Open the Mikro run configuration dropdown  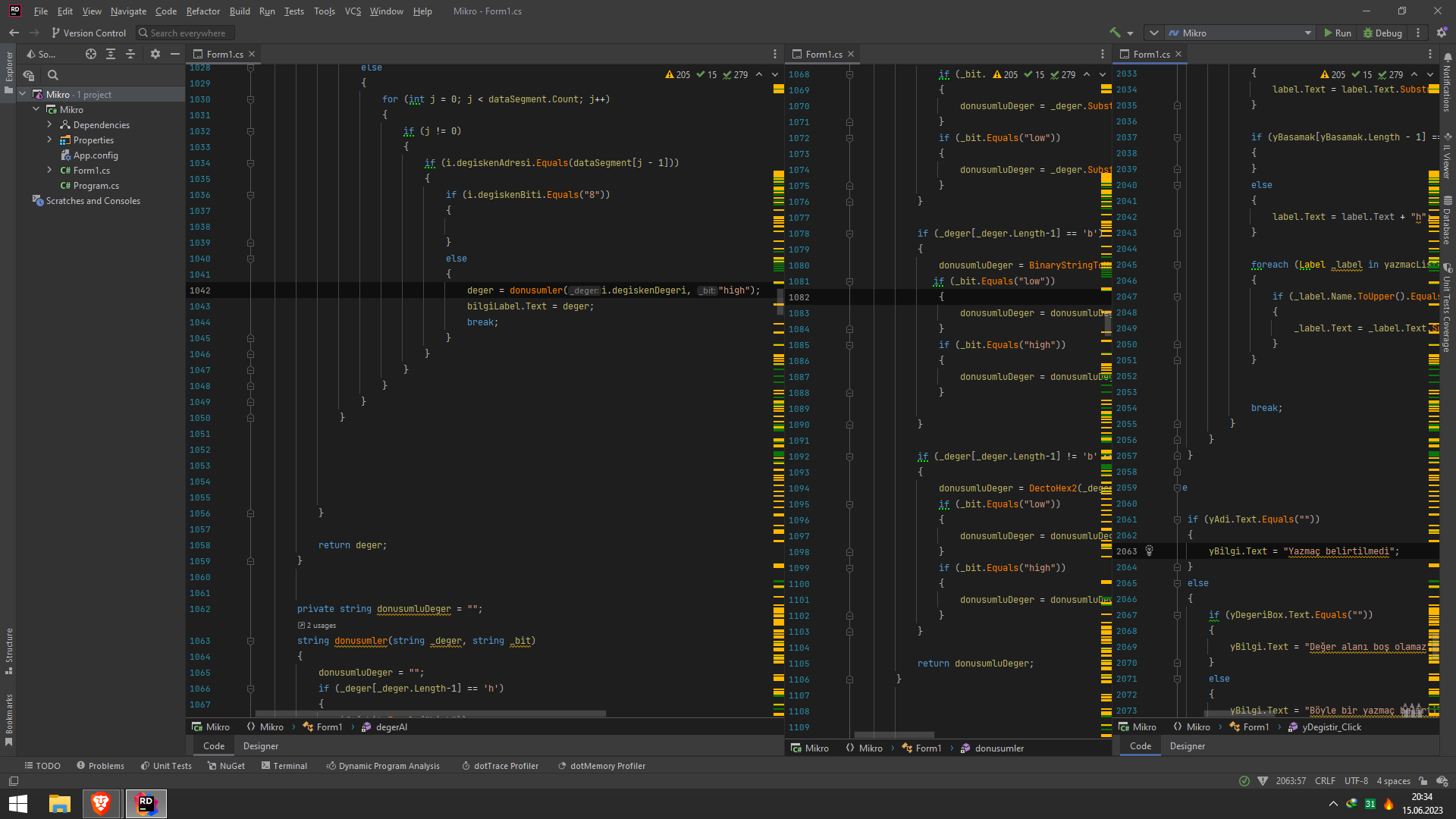(1239, 33)
